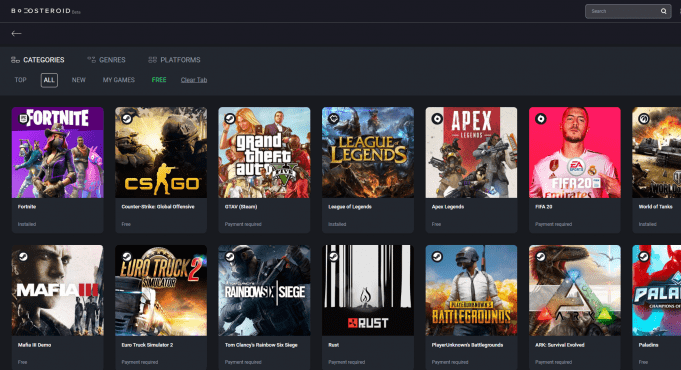Click the Epic Games badge on Fortnite cover
The width and height of the screenshot is (681, 370).
(x=23, y=119)
